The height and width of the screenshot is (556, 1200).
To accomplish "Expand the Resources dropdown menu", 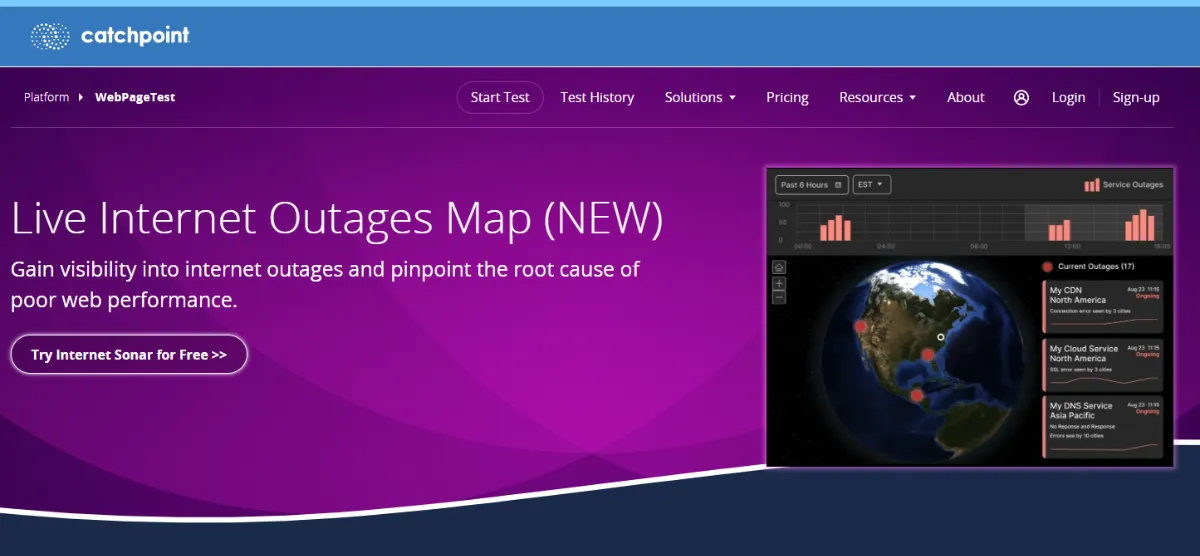I will coord(877,97).
